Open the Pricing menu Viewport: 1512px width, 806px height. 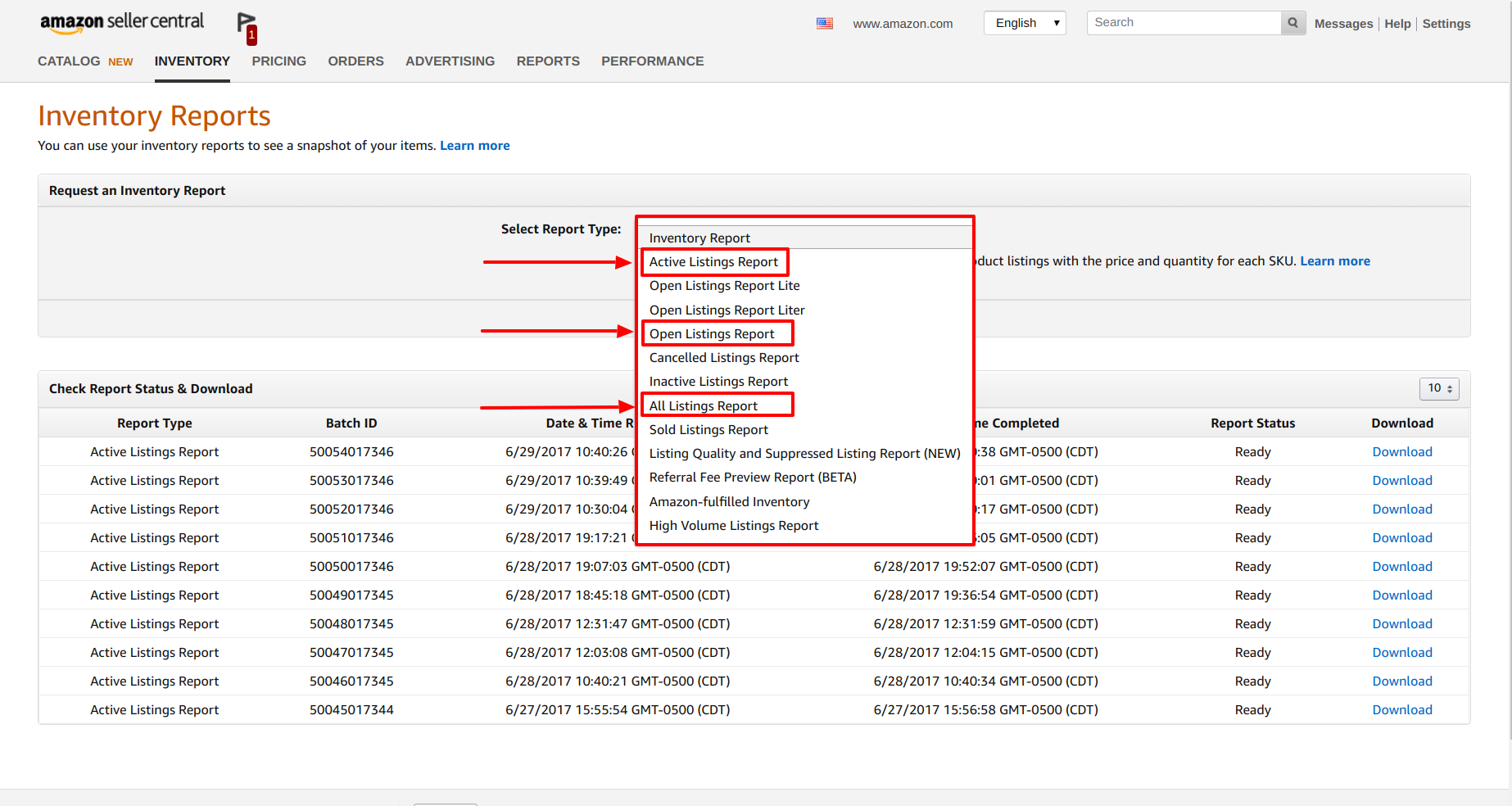pyautogui.click(x=278, y=61)
